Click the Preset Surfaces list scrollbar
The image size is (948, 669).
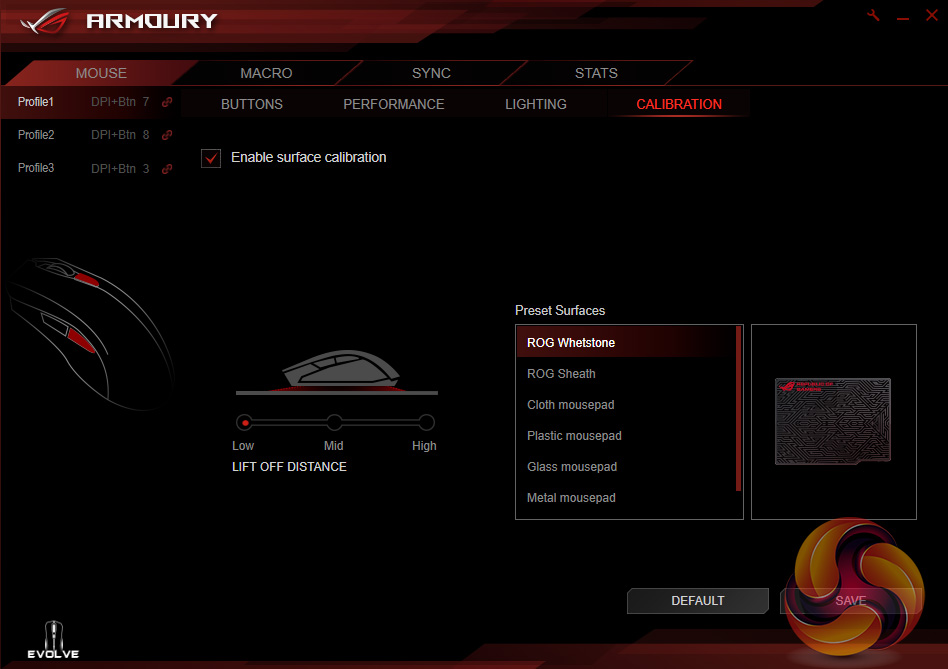tap(738, 409)
